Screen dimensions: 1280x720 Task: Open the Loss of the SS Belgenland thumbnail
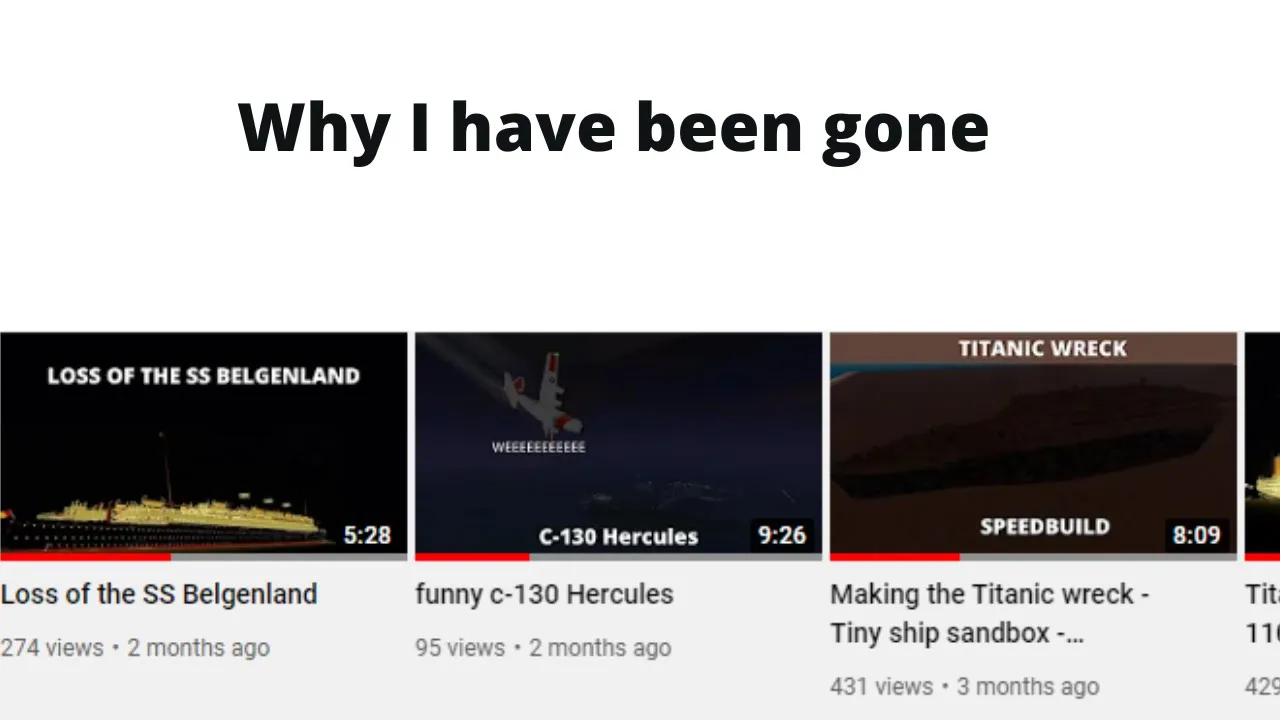[x=204, y=445]
